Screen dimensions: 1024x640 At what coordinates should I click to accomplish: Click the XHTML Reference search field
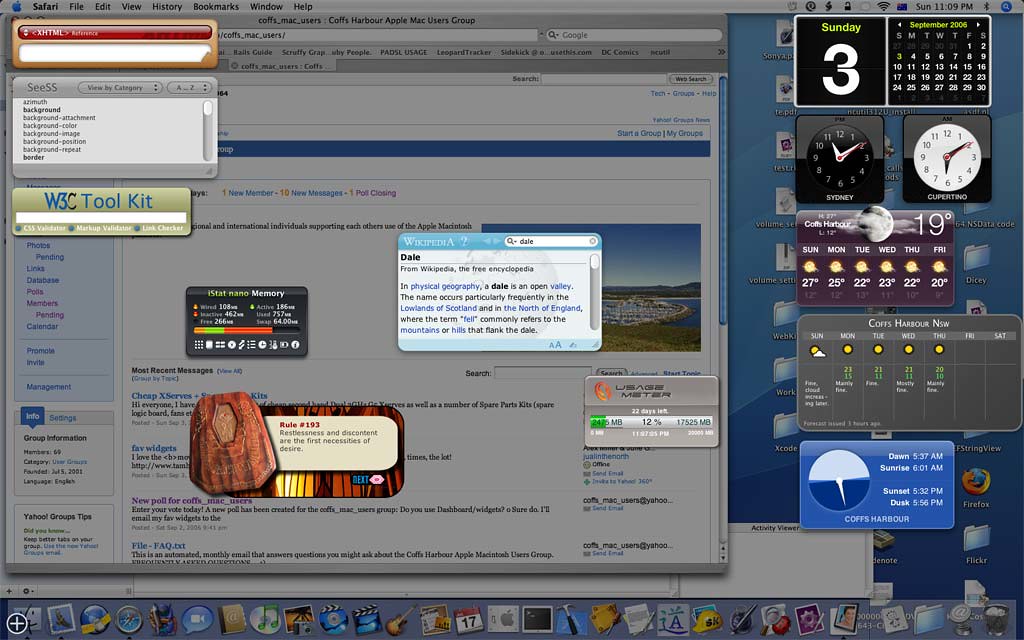(x=115, y=53)
